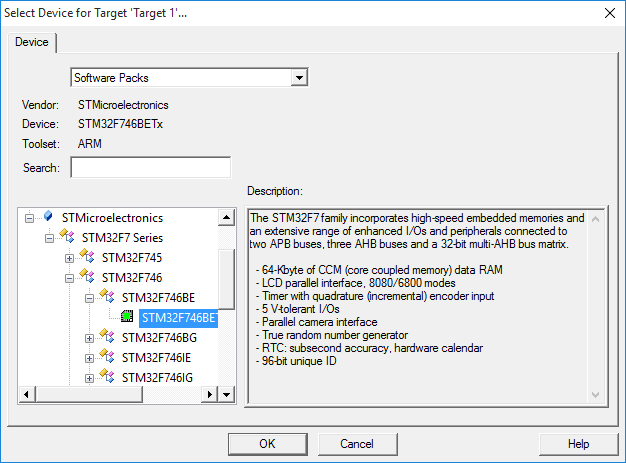Select the STM32F745 tree label

pos(132,258)
